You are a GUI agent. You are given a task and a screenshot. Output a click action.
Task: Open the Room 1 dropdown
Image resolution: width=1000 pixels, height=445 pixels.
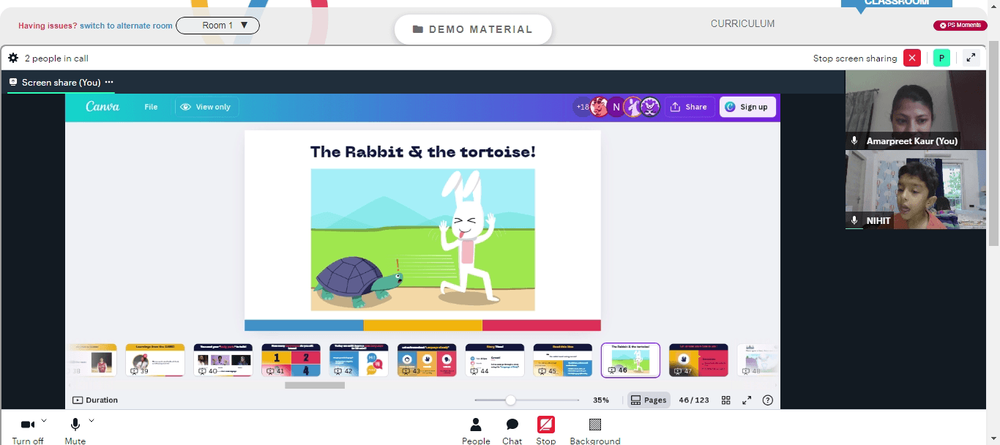tap(218, 26)
